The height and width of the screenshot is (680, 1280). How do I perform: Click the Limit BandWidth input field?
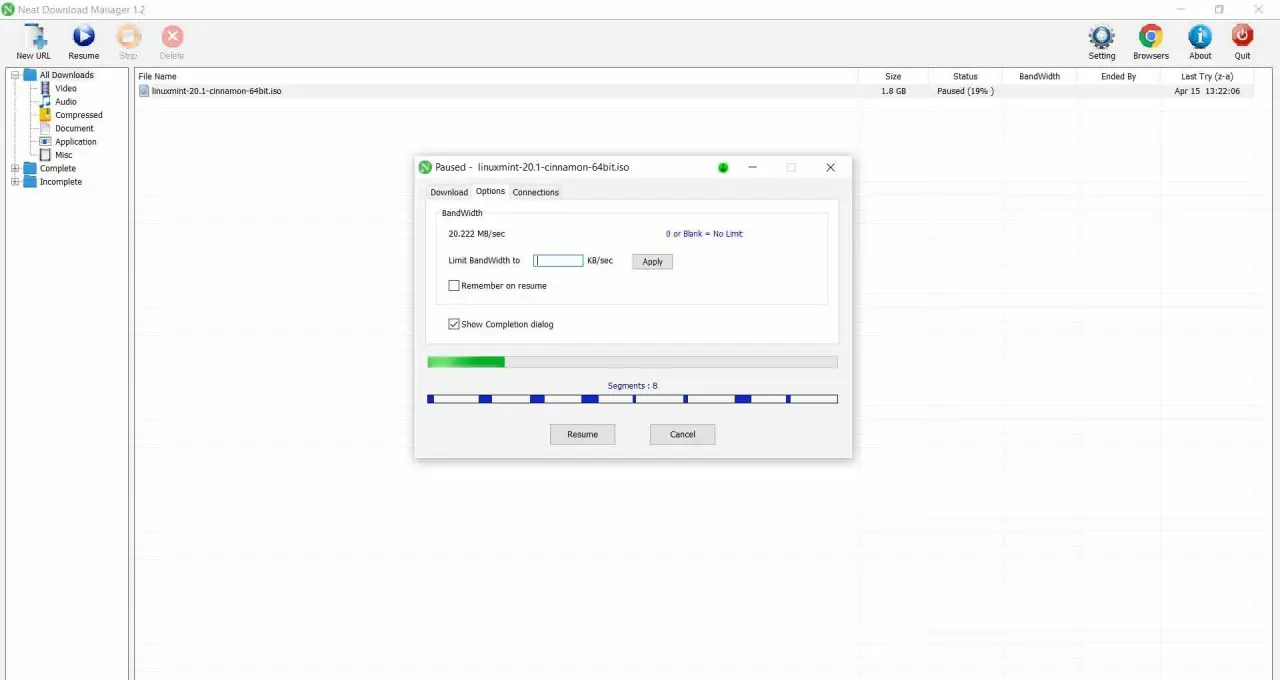(557, 260)
